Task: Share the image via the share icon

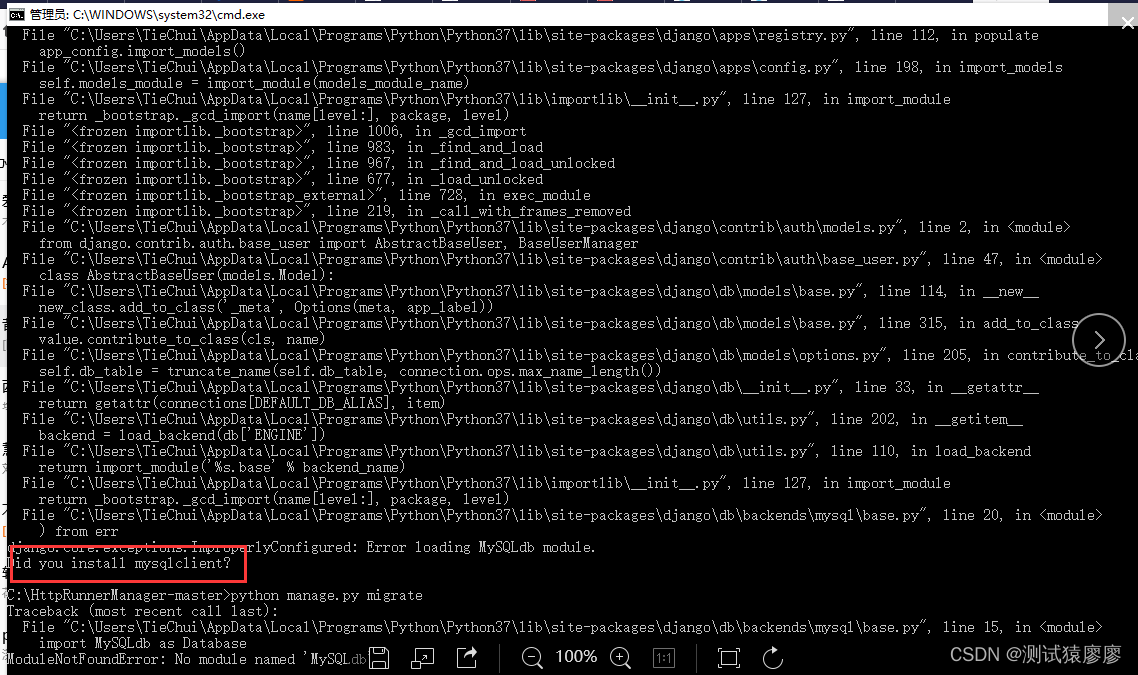Action: pos(464,657)
